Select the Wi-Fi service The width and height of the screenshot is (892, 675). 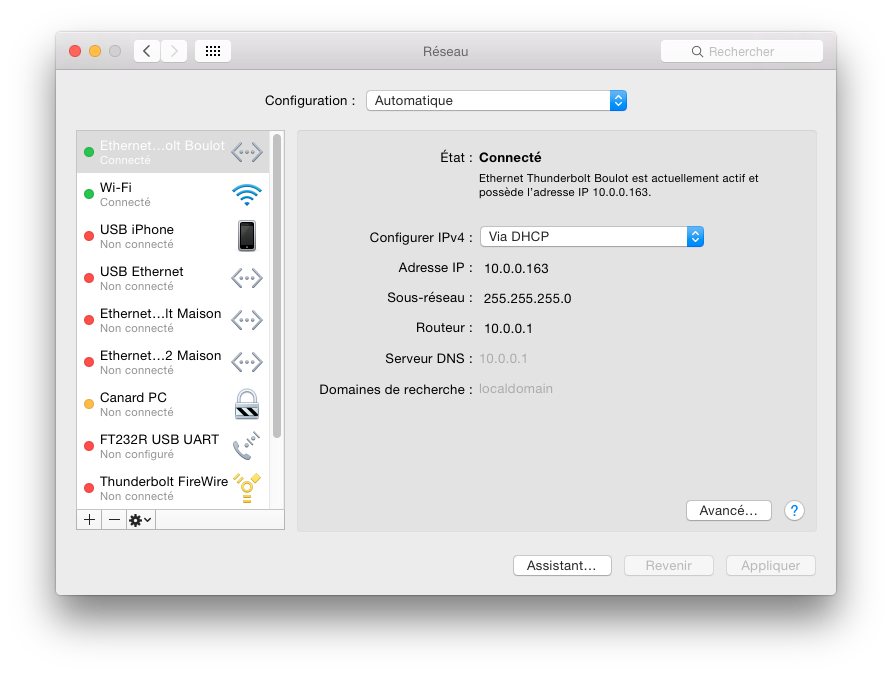click(x=173, y=194)
